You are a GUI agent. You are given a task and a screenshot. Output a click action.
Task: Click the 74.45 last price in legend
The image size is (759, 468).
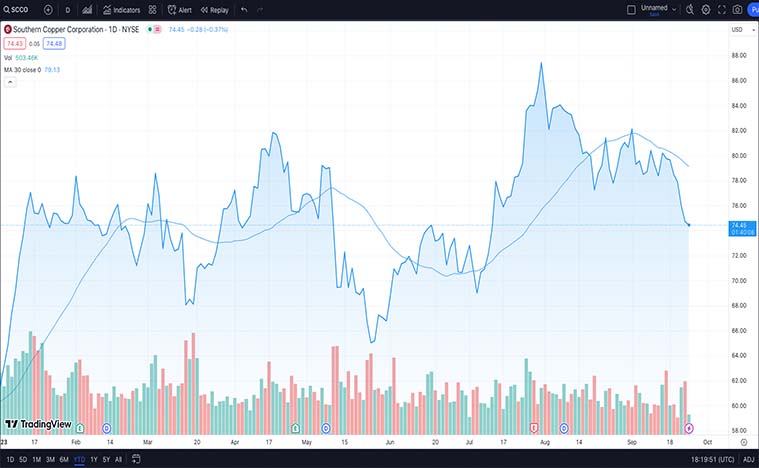176,30
